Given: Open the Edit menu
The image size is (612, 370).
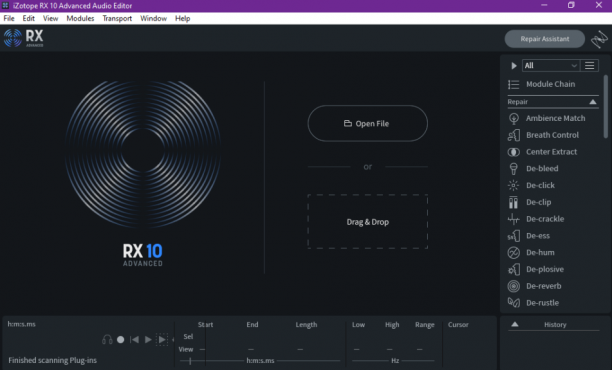Looking at the screenshot, I should (28, 18).
